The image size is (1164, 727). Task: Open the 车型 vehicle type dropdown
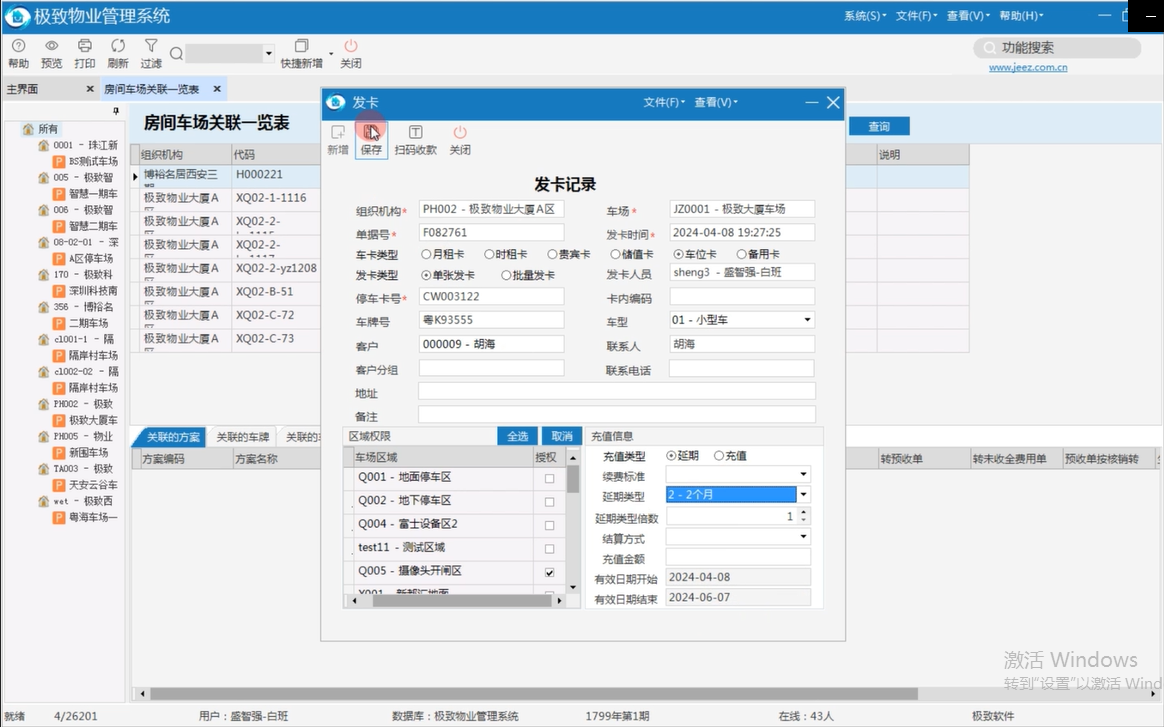coord(807,320)
